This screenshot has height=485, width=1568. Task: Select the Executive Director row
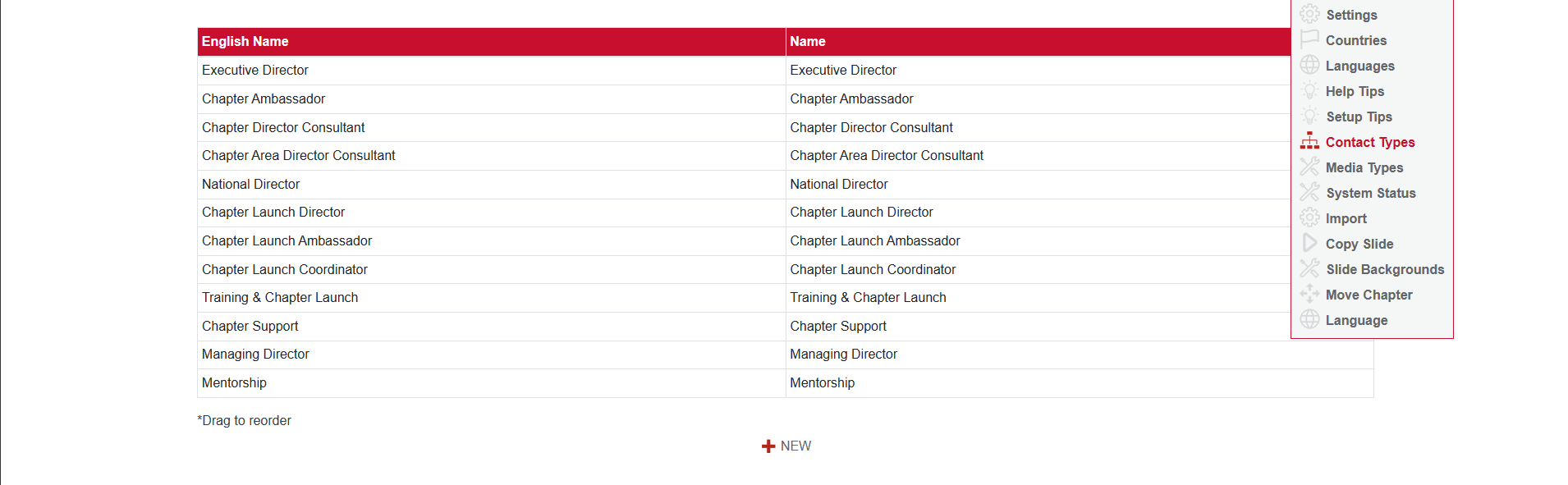pyautogui.click(x=255, y=71)
